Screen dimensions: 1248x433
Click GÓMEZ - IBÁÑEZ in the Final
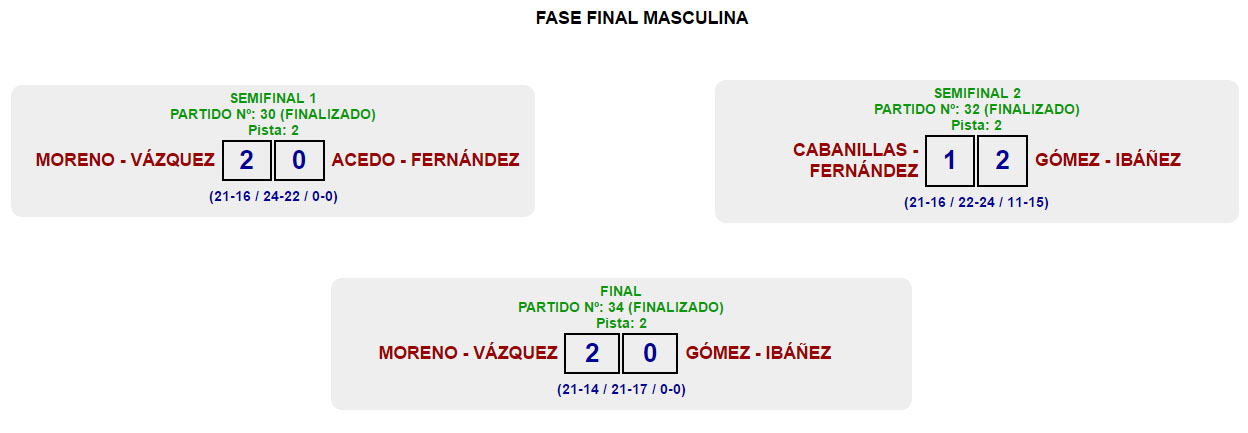pos(758,353)
